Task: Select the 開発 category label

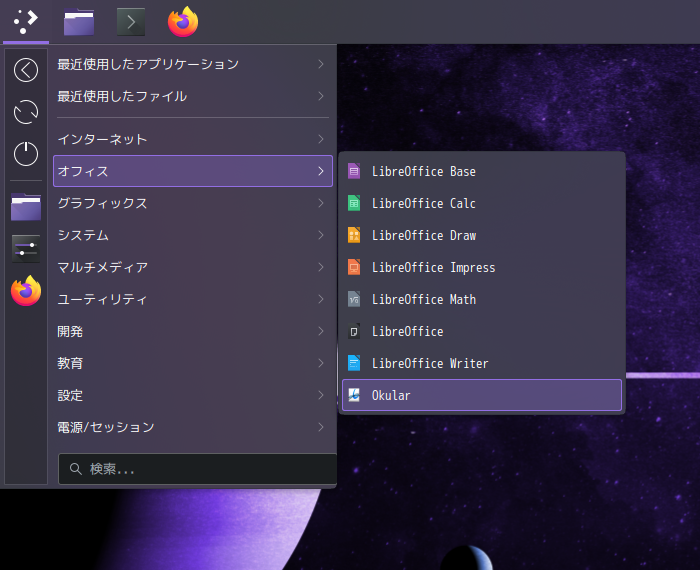Action: (70, 331)
